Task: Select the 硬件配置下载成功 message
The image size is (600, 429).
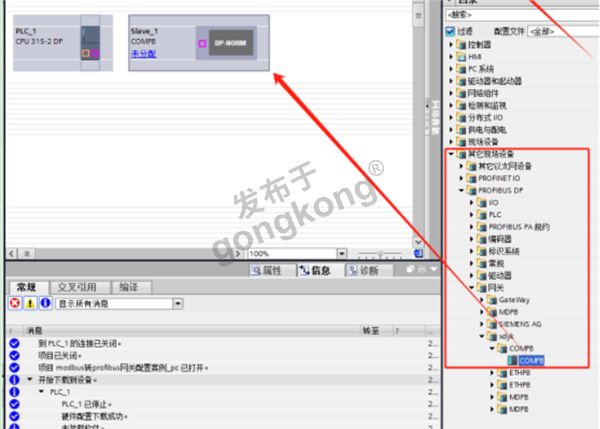Action: coord(95,416)
